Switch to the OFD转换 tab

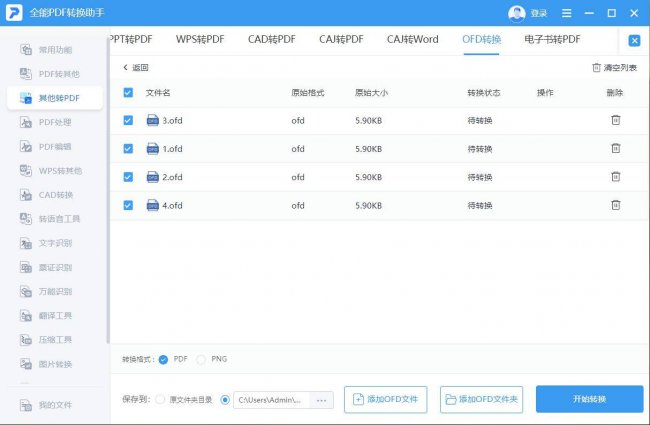click(481, 39)
